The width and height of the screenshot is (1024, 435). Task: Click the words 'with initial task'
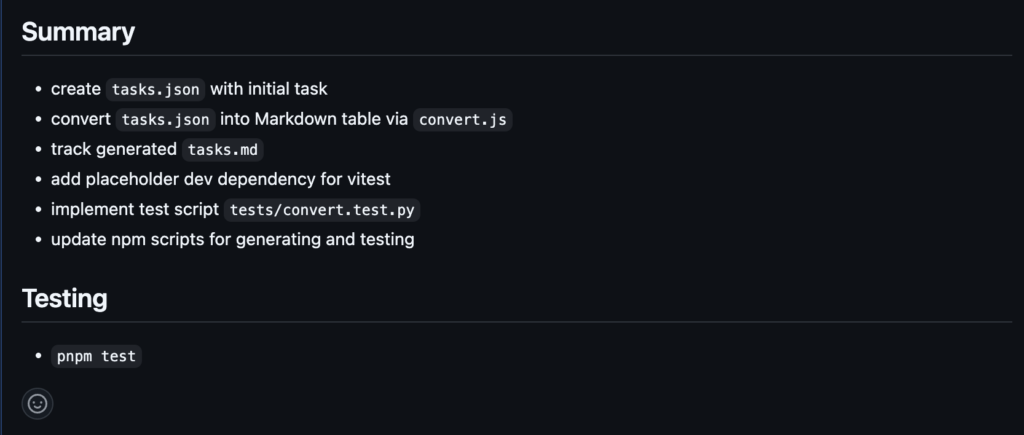tap(268, 89)
